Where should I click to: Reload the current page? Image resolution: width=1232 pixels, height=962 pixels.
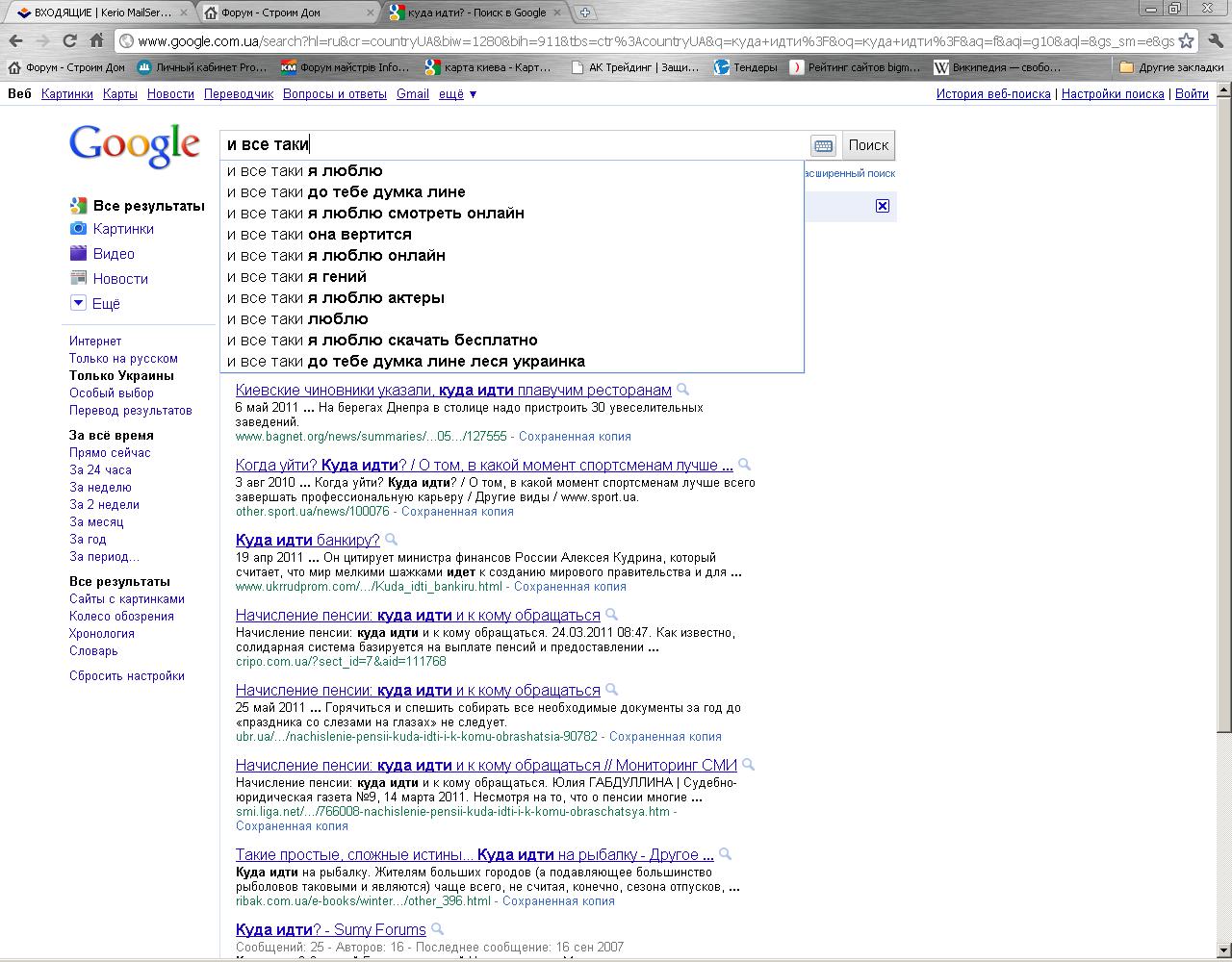pyautogui.click(x=69, y=40)
